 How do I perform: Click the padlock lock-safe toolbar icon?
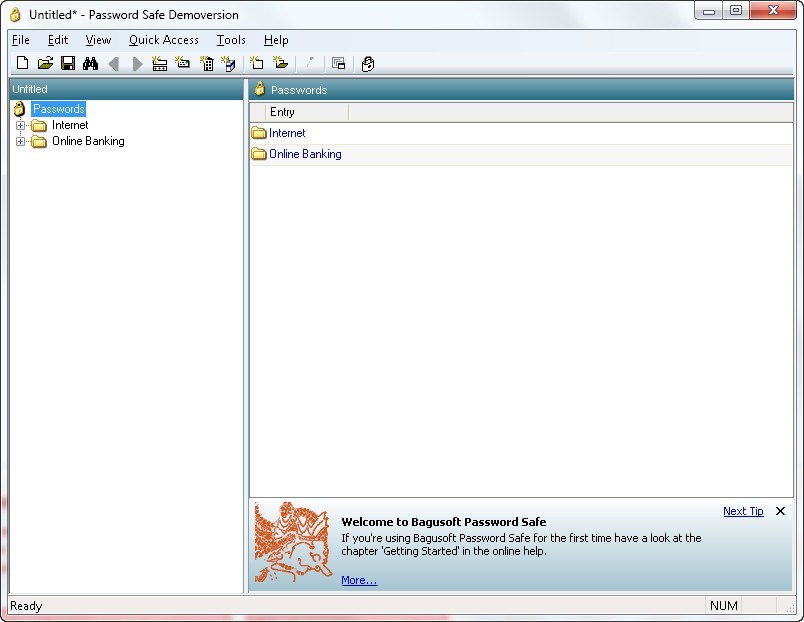(x=368, y=64)
